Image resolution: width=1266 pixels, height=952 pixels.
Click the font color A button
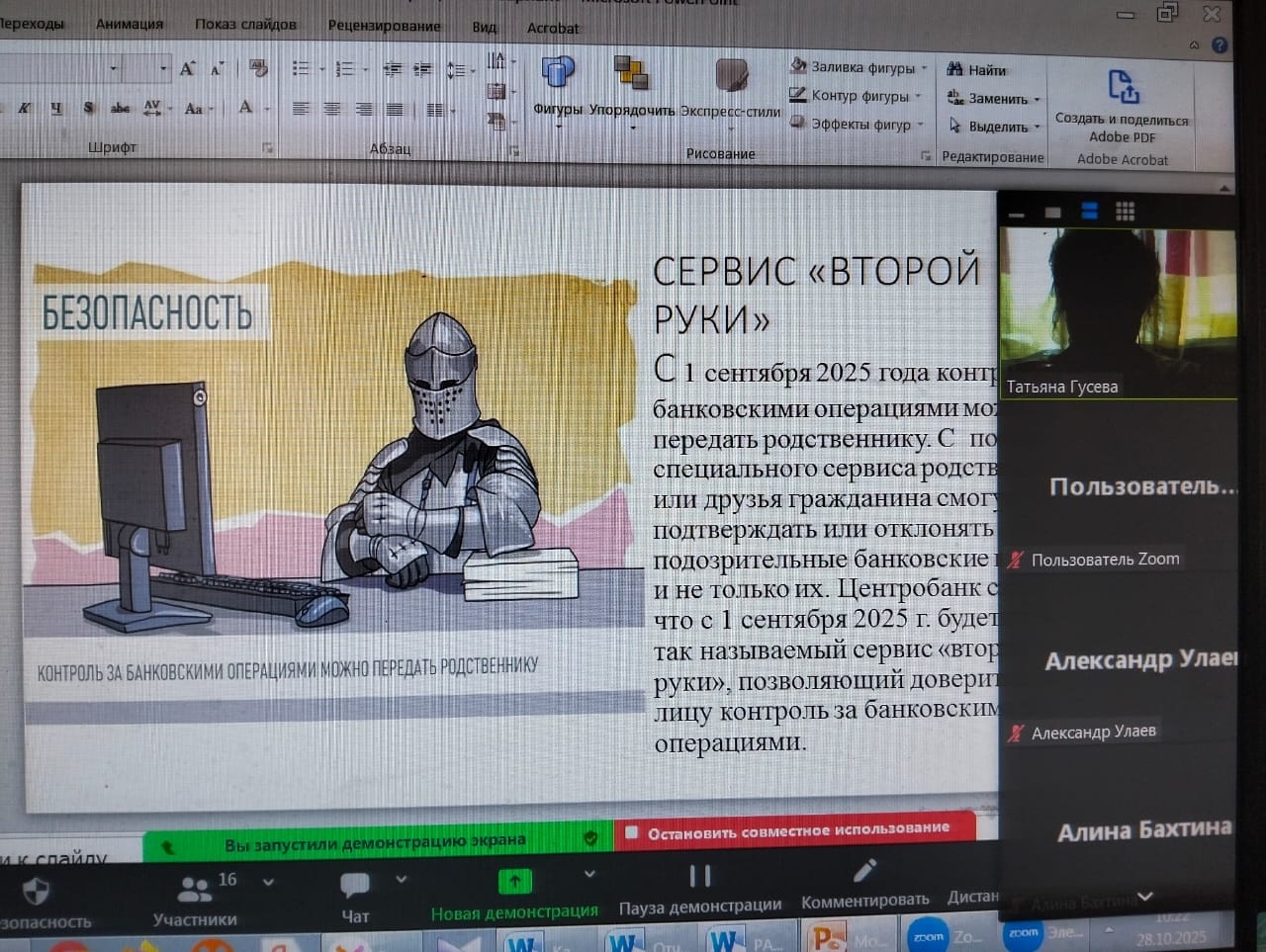(x=245, y=108)
